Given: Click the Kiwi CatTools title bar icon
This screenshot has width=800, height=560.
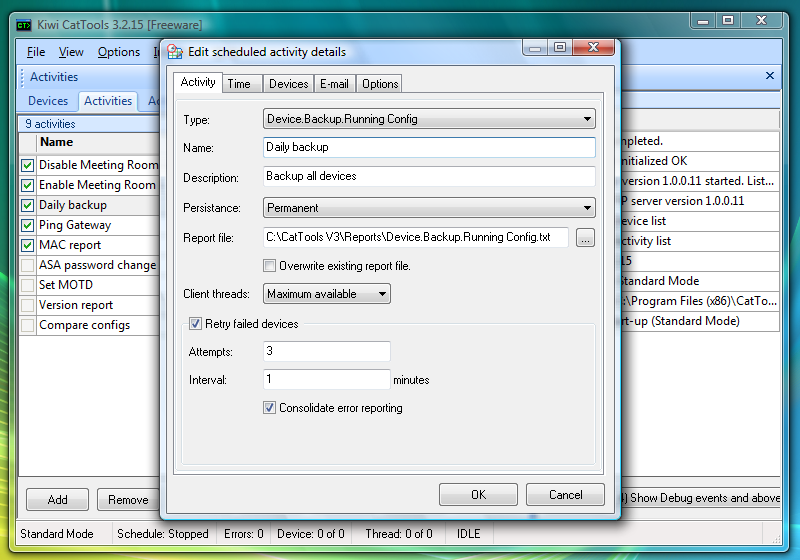Looking at the screenshot, I should [x=23, y=25].
